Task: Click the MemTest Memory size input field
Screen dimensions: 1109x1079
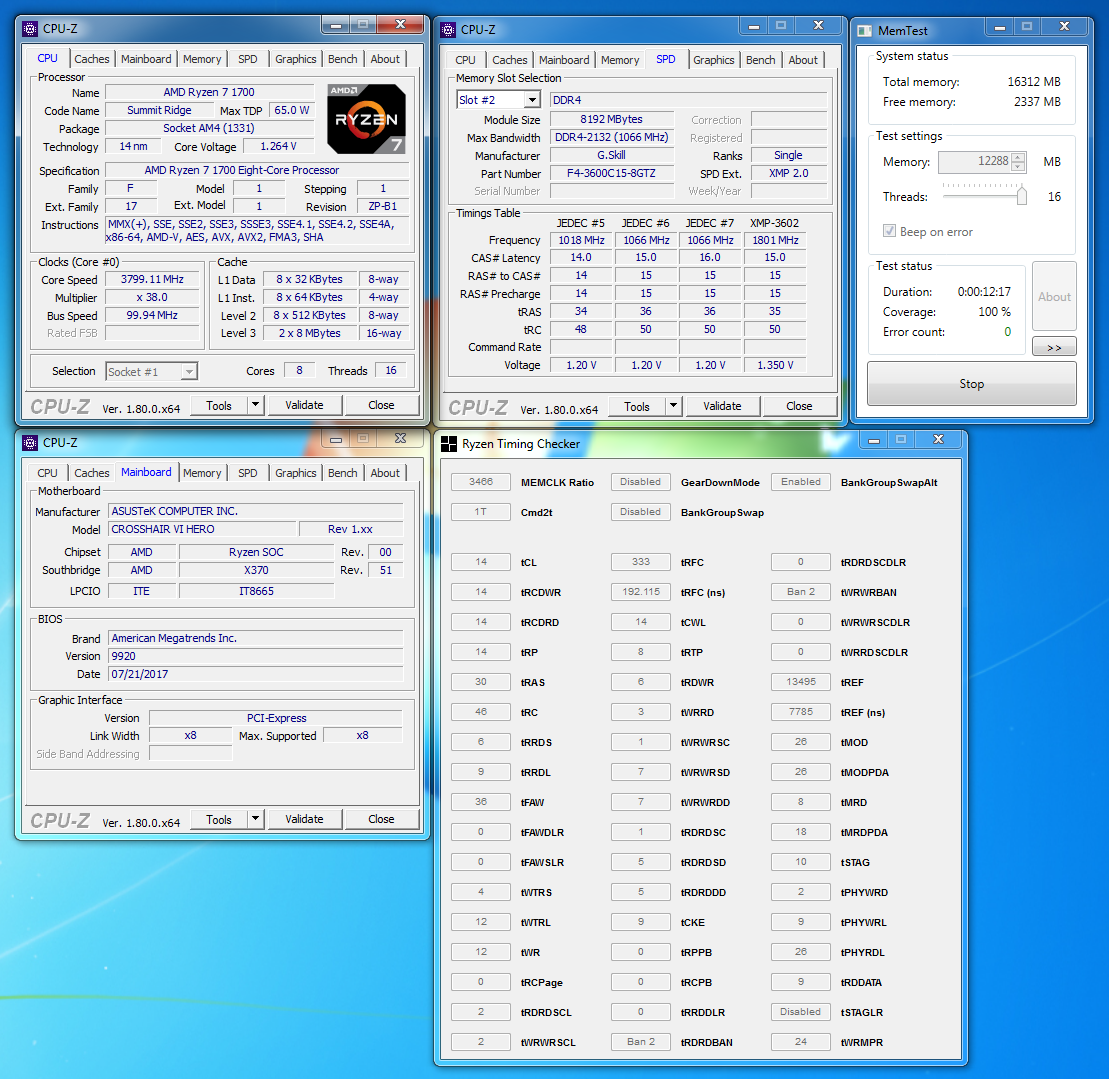Action: [x=975, y=162]
